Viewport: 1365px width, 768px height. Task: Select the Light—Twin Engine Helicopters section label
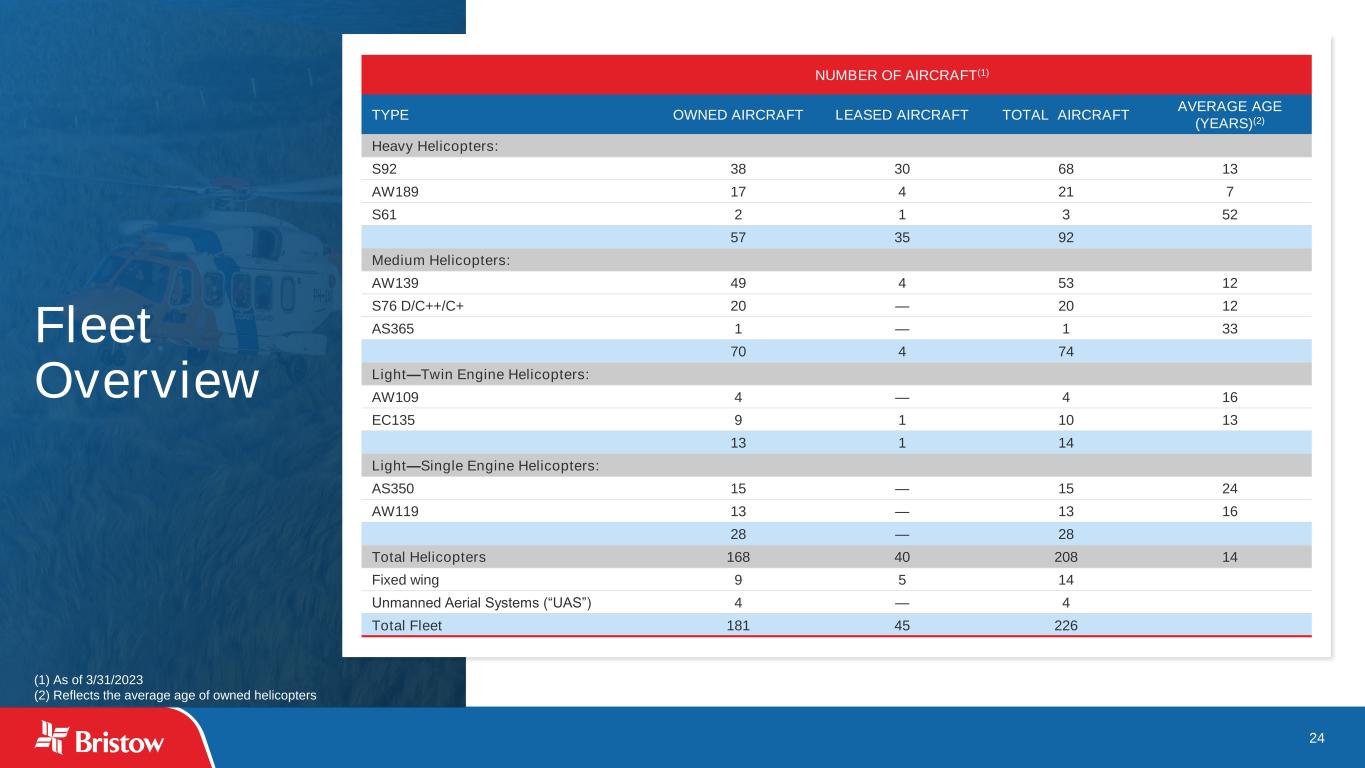480,374
